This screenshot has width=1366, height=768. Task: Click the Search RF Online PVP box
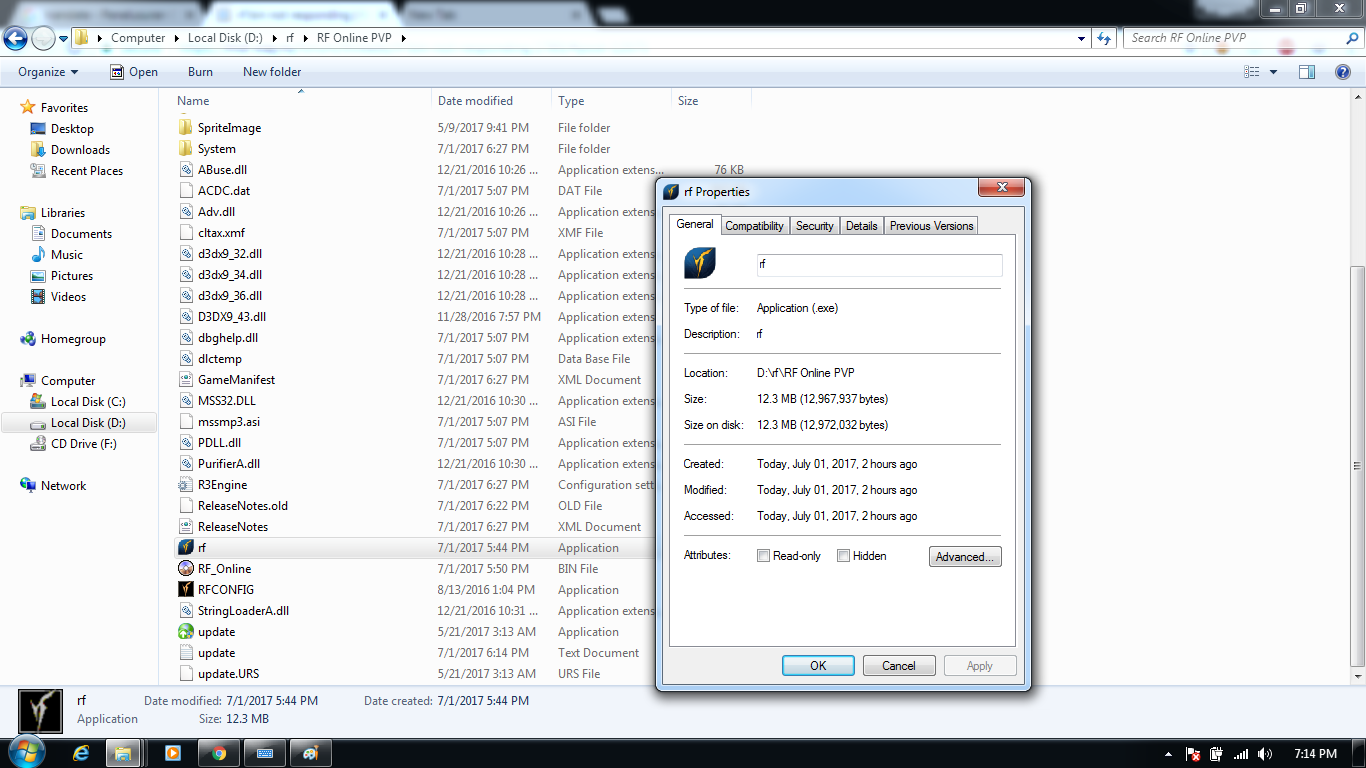1235,38
